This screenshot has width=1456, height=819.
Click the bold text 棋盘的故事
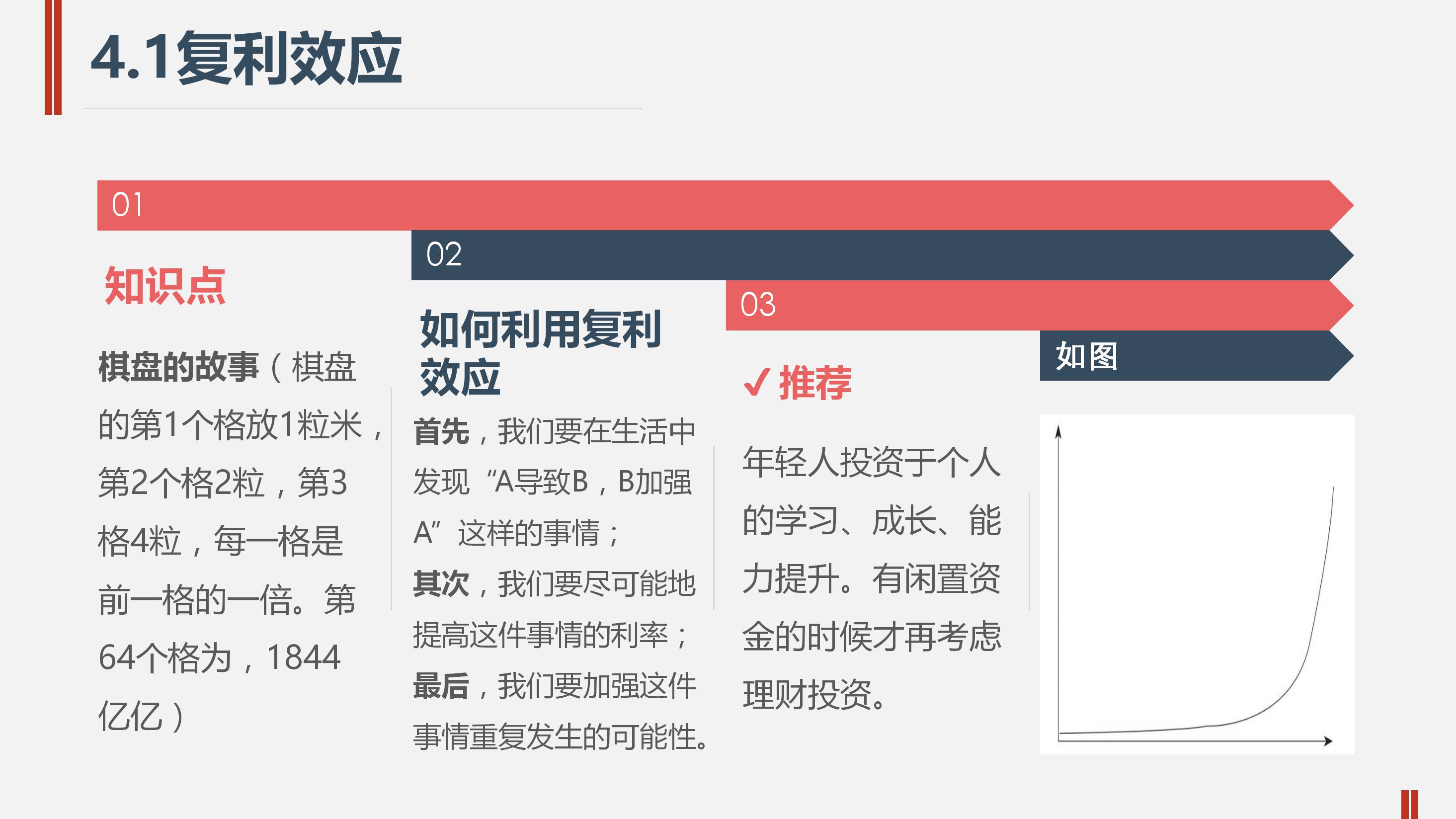click(x=178, y=367)
